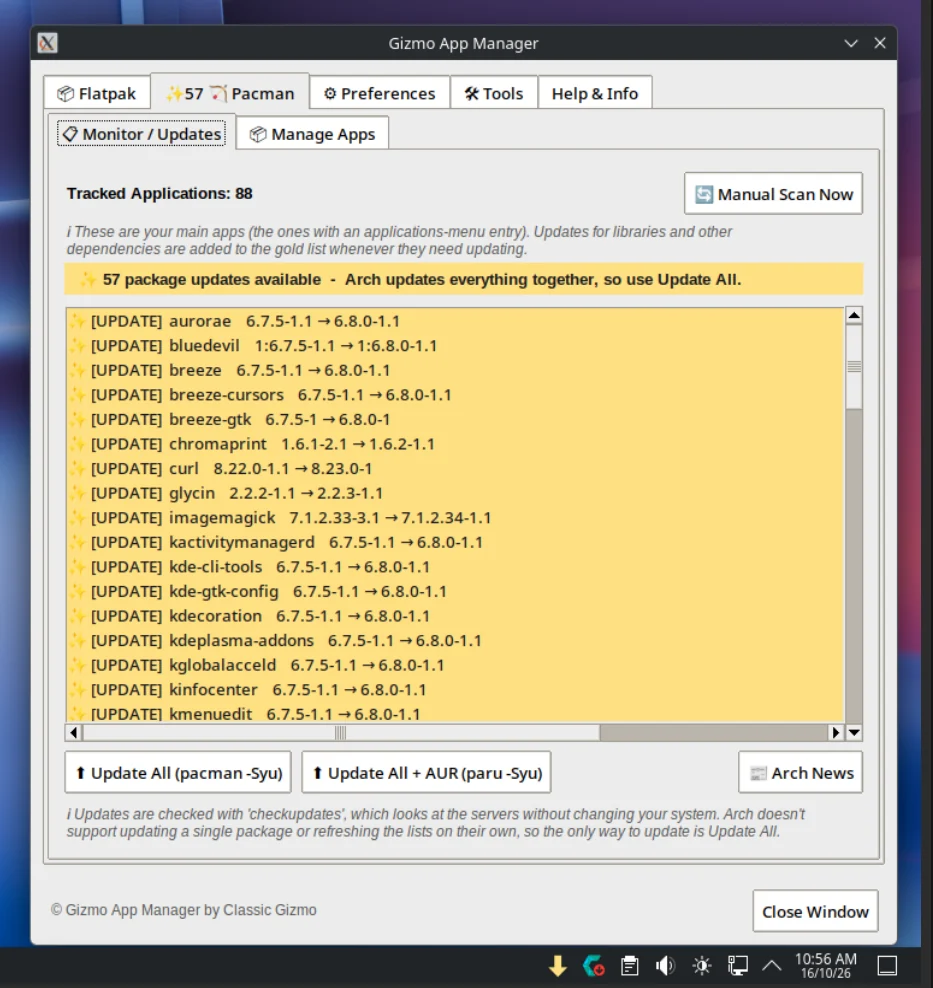Screen dimensions: 933x988
Task: Select the kdeplasma-addons update row
Action: (x=455, y=640)
